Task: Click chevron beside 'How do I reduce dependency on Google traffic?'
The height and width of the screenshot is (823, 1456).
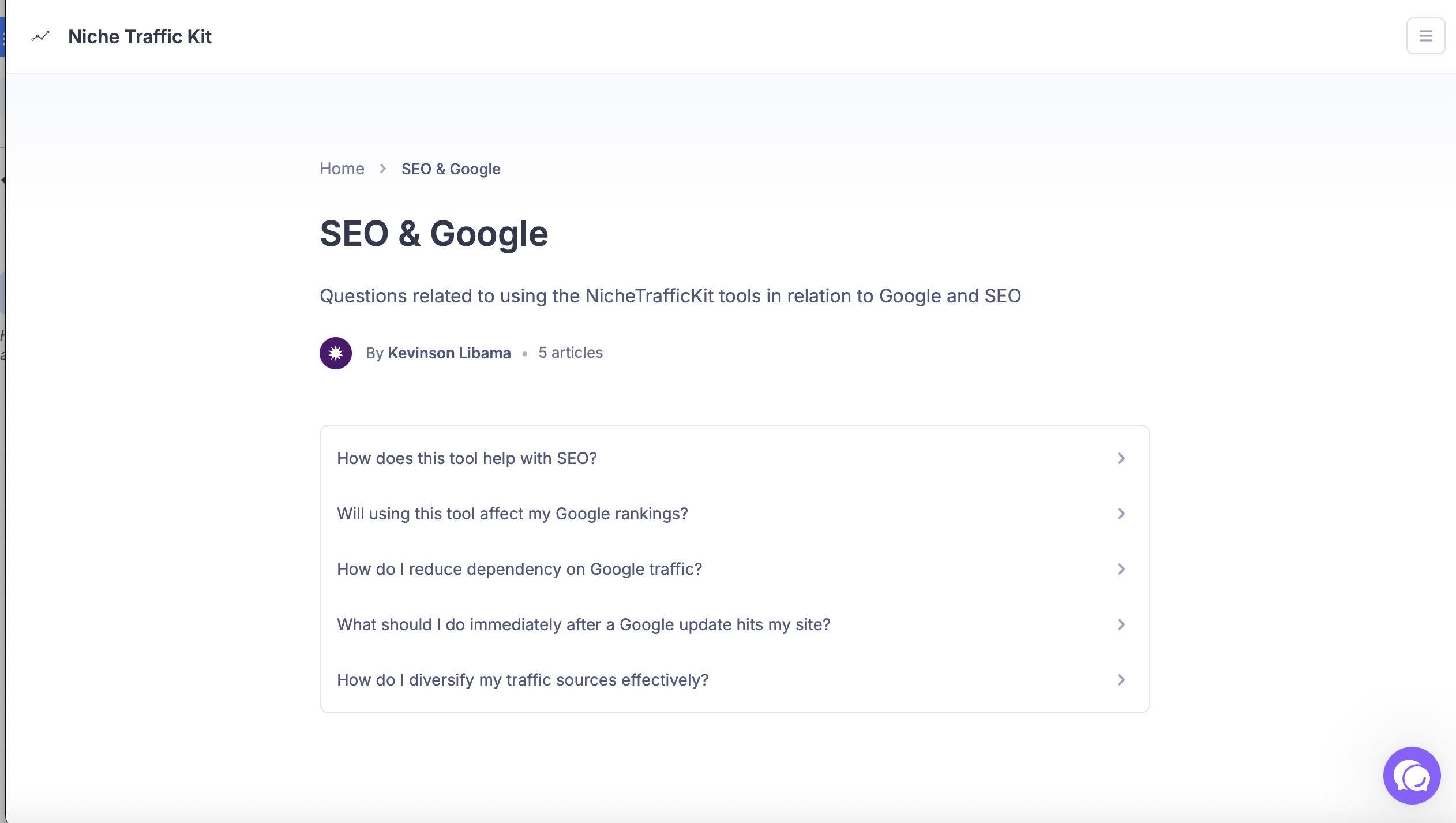Action: tap(1120, 569)
